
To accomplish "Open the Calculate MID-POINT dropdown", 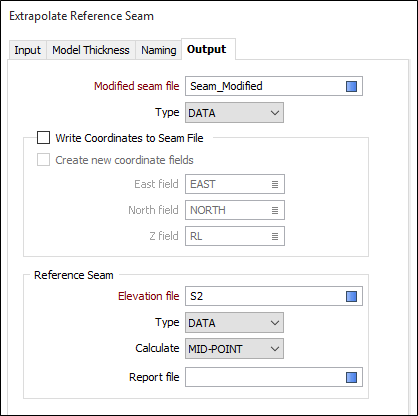I will [234, 349].
